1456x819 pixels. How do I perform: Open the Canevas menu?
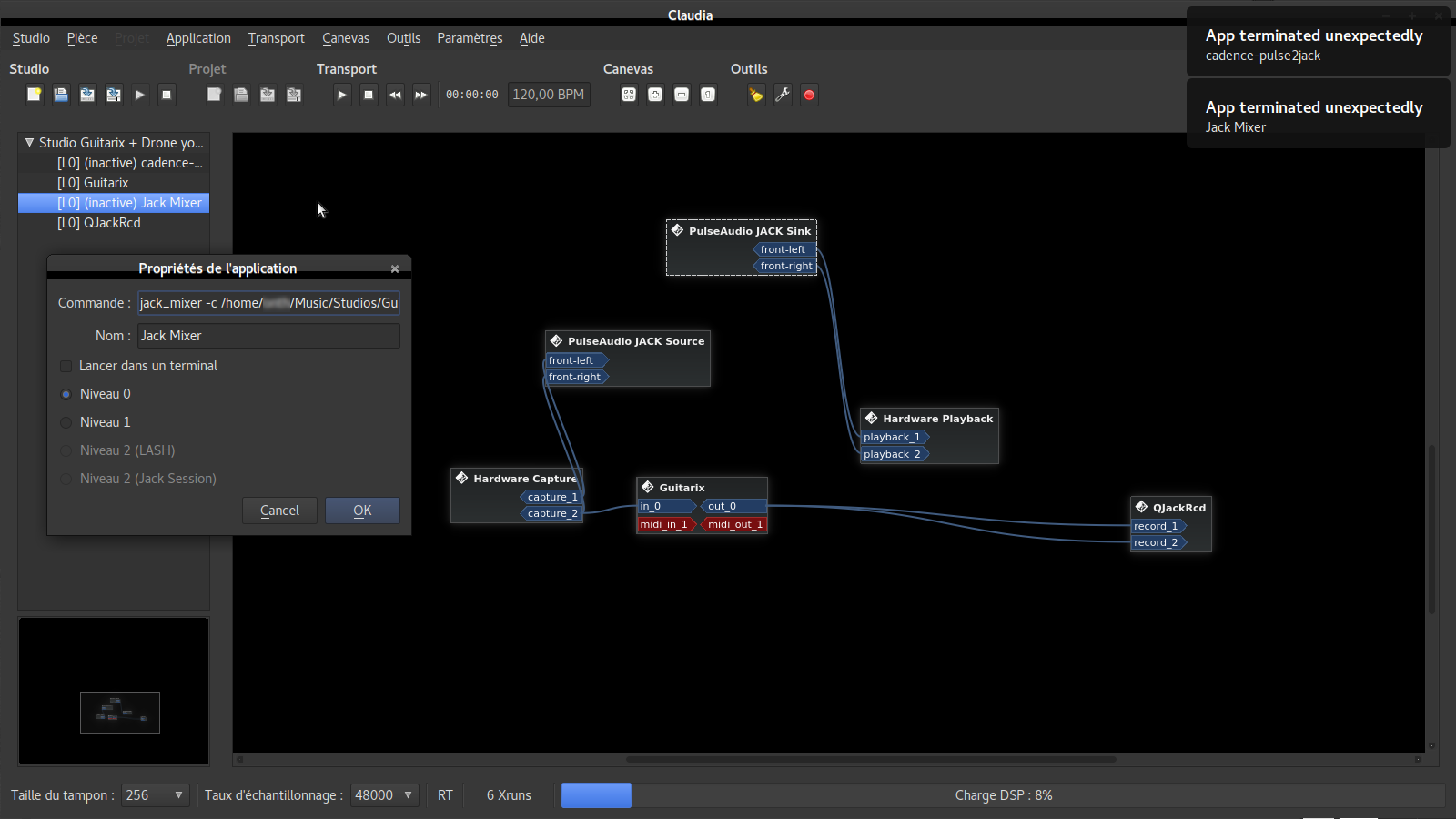[x=346, y=38]
